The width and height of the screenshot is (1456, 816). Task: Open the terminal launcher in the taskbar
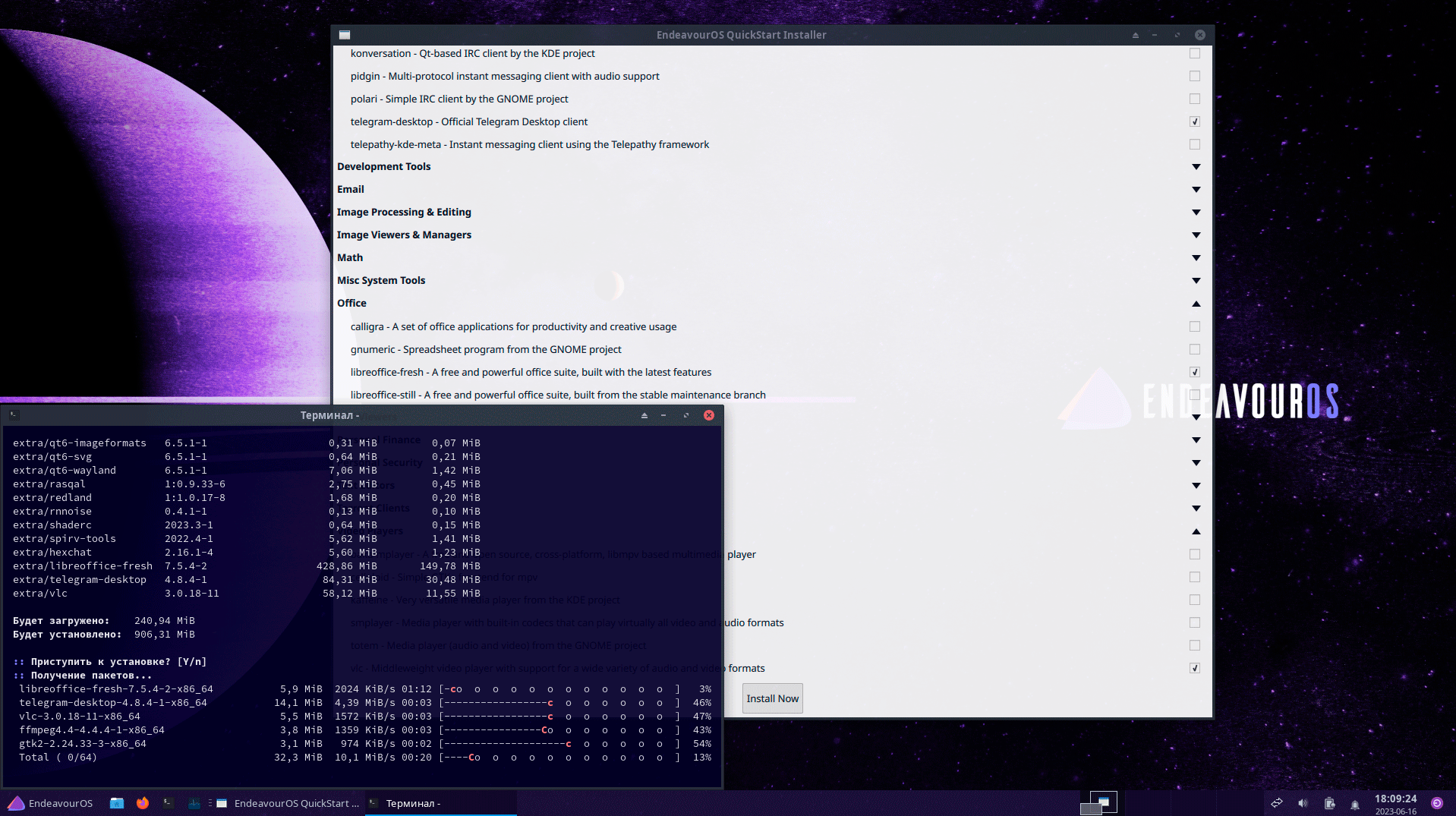click(x=169, y=803)
